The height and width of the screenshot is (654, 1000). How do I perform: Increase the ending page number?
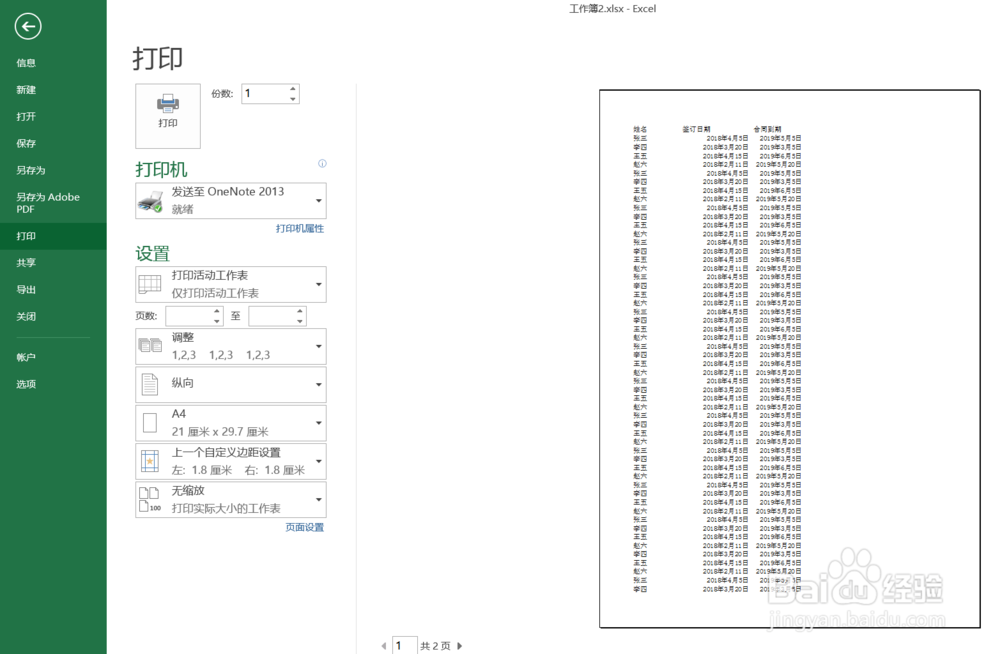point(300,311)
